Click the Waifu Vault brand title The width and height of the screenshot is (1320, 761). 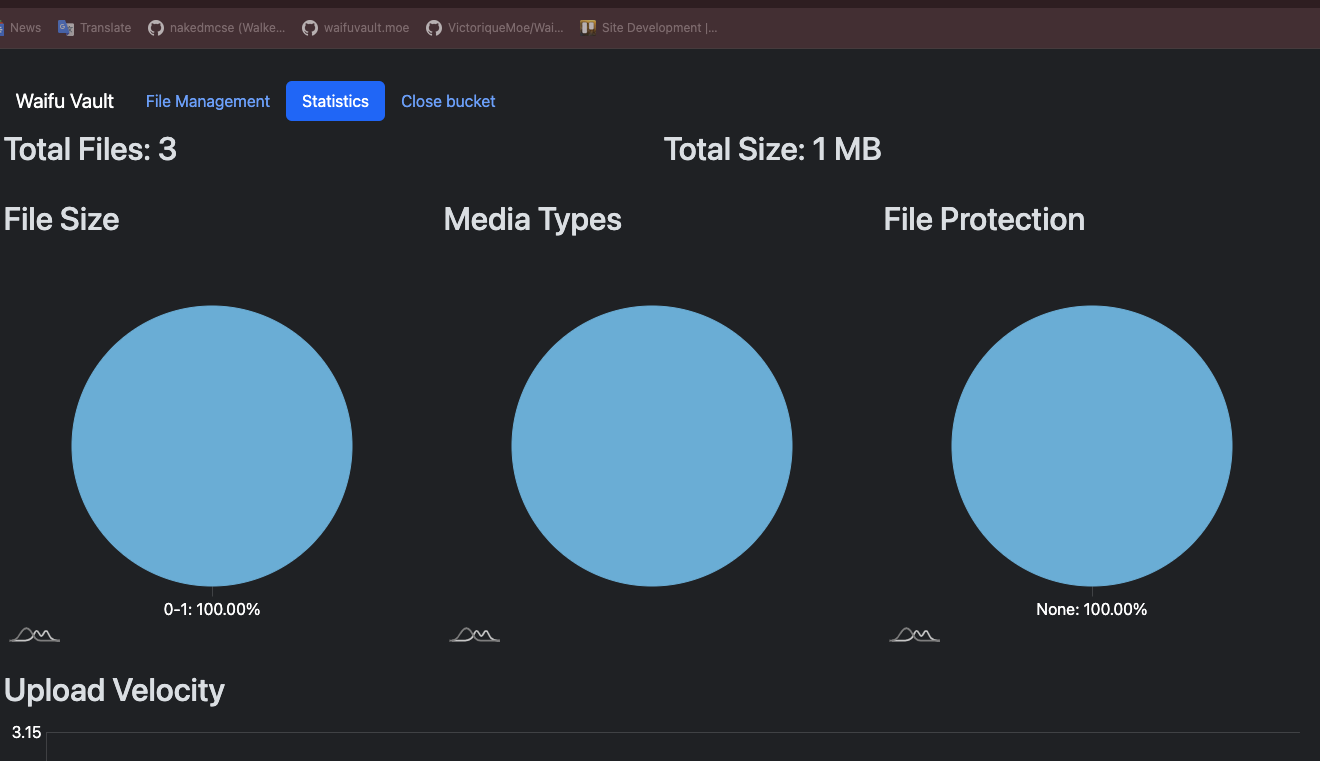click(65, 101)
